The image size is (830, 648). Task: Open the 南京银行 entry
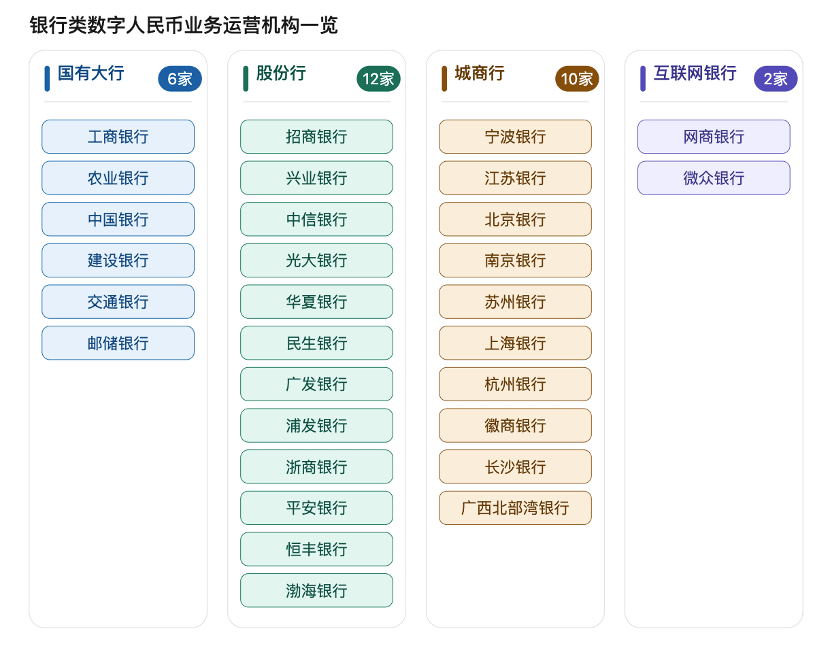click(x=515, y=260)
